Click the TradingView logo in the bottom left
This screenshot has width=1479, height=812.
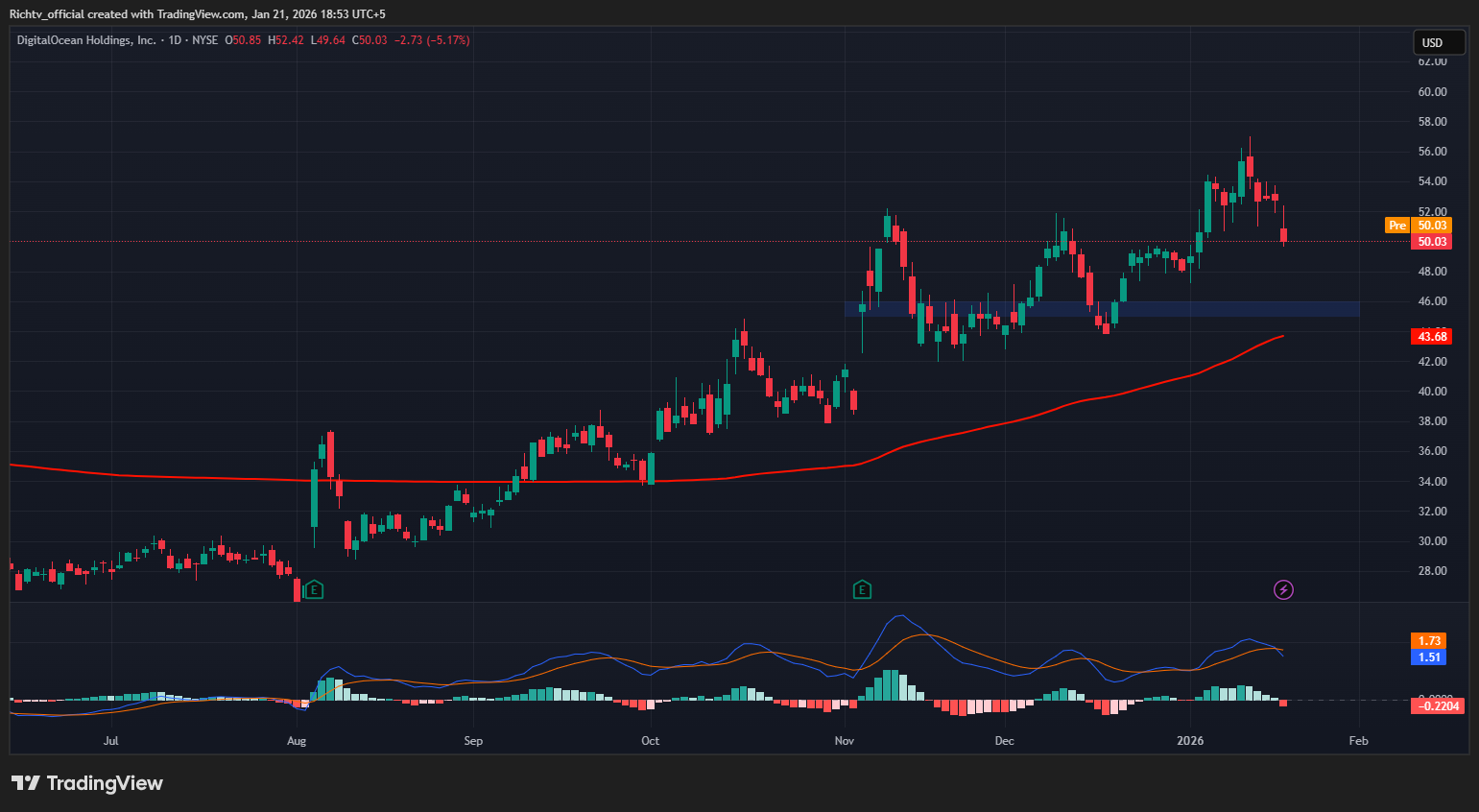tap(86, 783)
